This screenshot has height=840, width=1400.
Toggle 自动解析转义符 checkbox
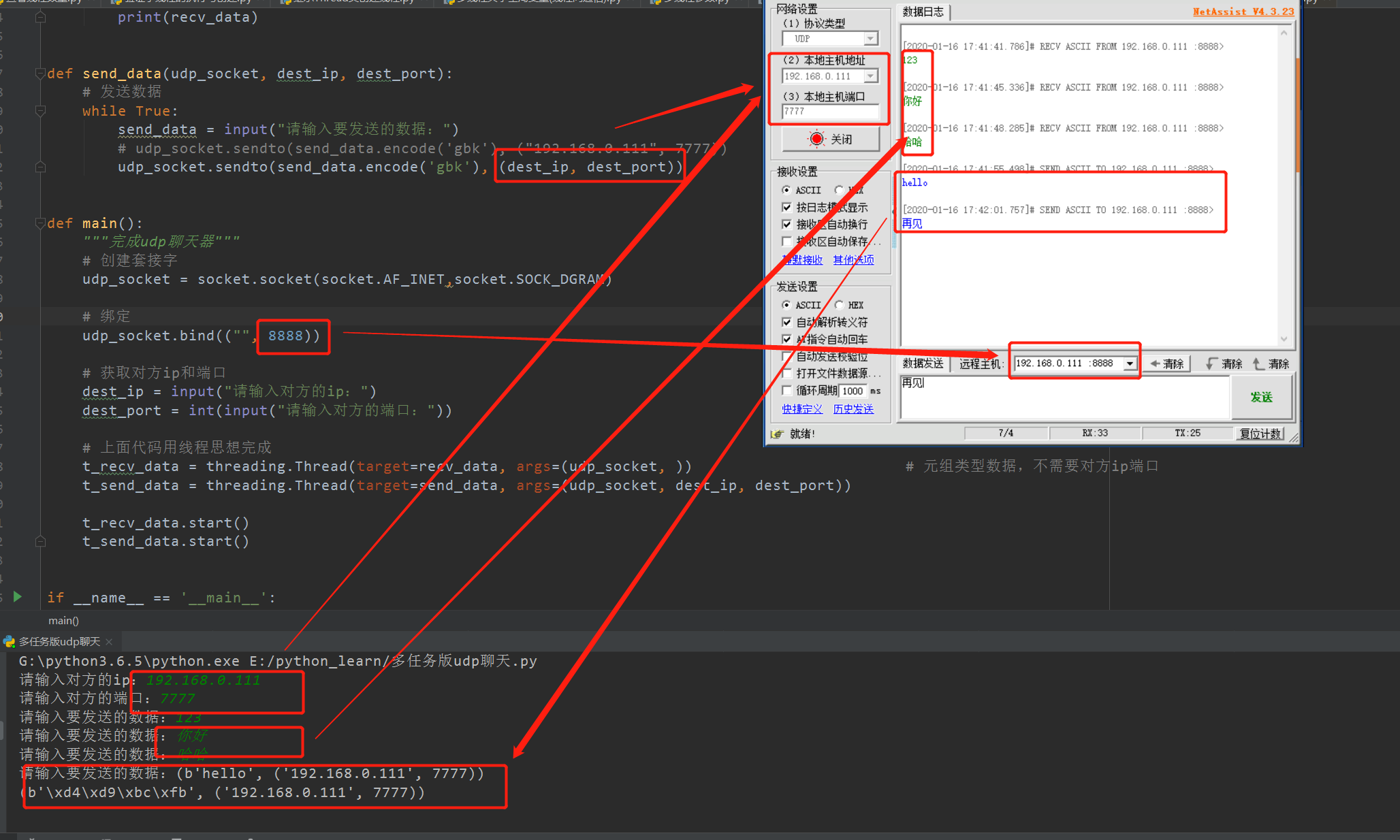tap(786, 322)
